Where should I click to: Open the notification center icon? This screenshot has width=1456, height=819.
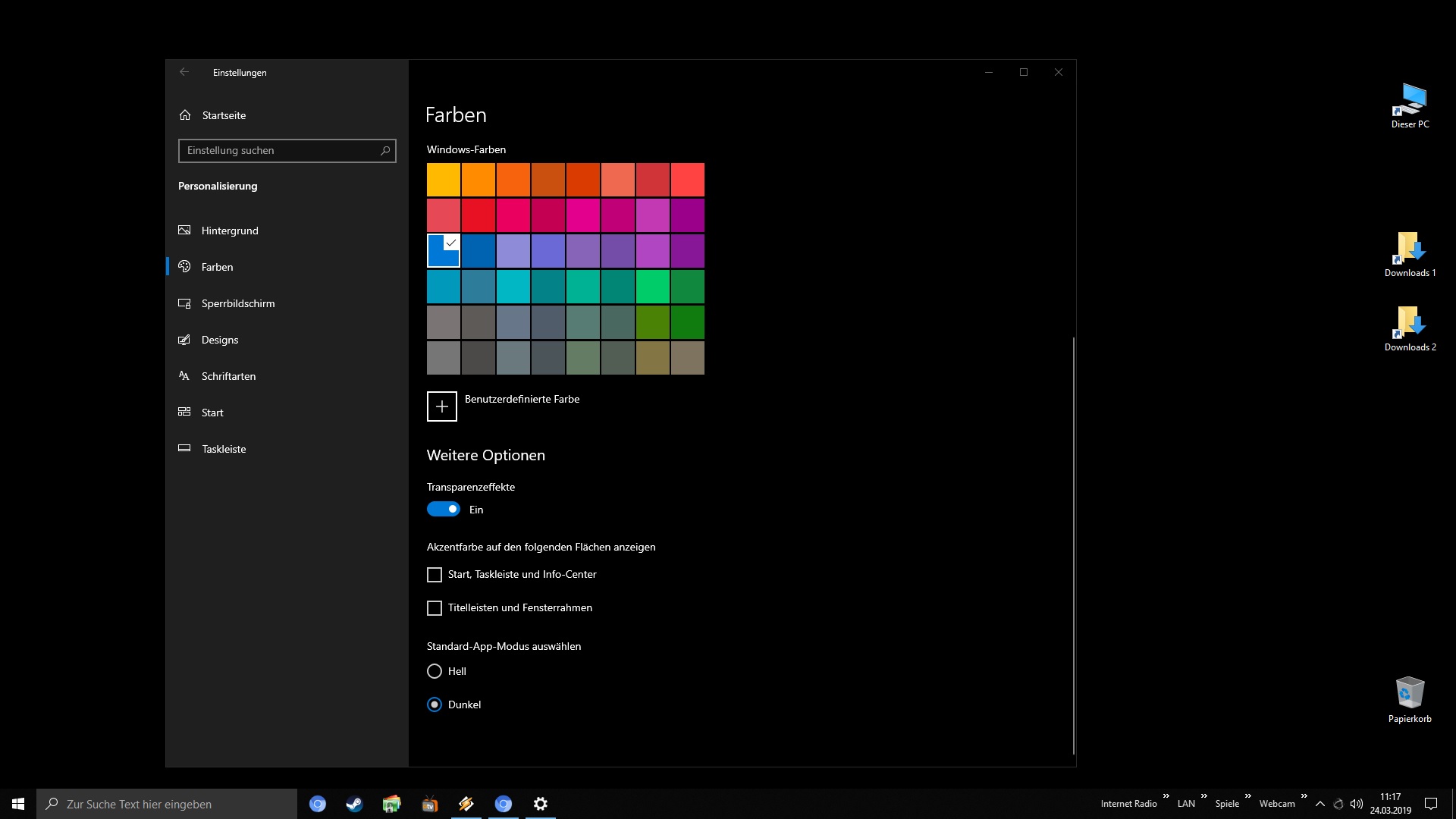tap(1431, 804)
